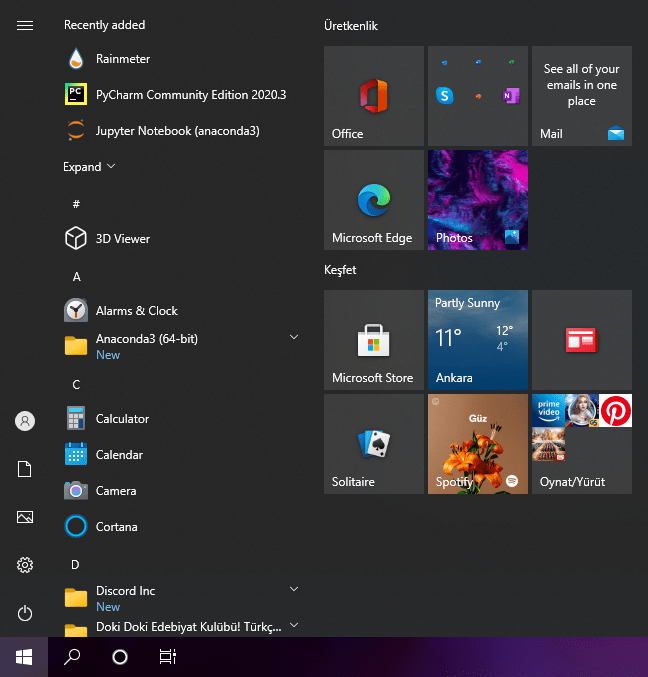Click the letter A section header
The height and width of the screenshot is (677, 648).
[x=76, y=277]
